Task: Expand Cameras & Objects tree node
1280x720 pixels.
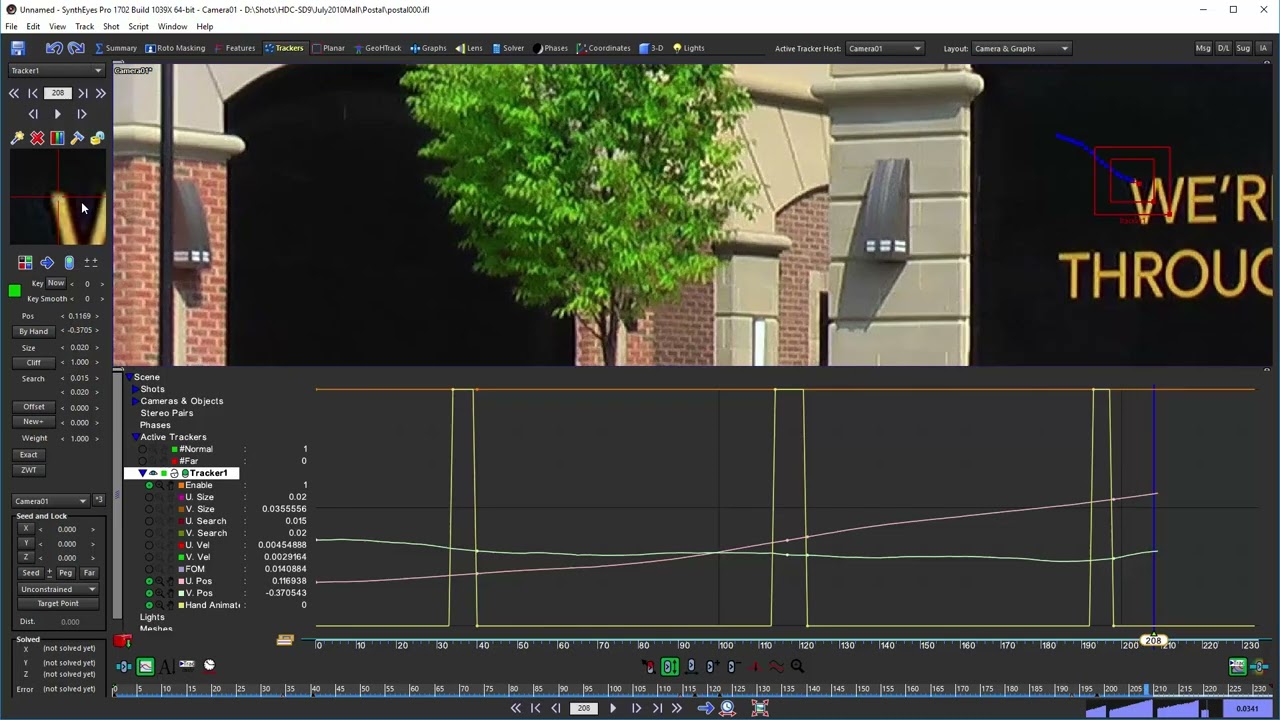Action: point(135,401)
